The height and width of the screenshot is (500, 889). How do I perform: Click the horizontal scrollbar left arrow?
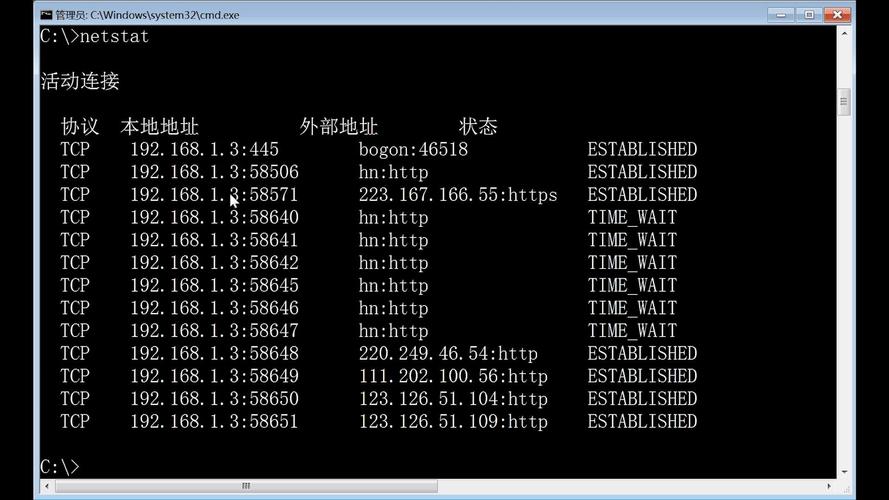[x=47, y=486]
